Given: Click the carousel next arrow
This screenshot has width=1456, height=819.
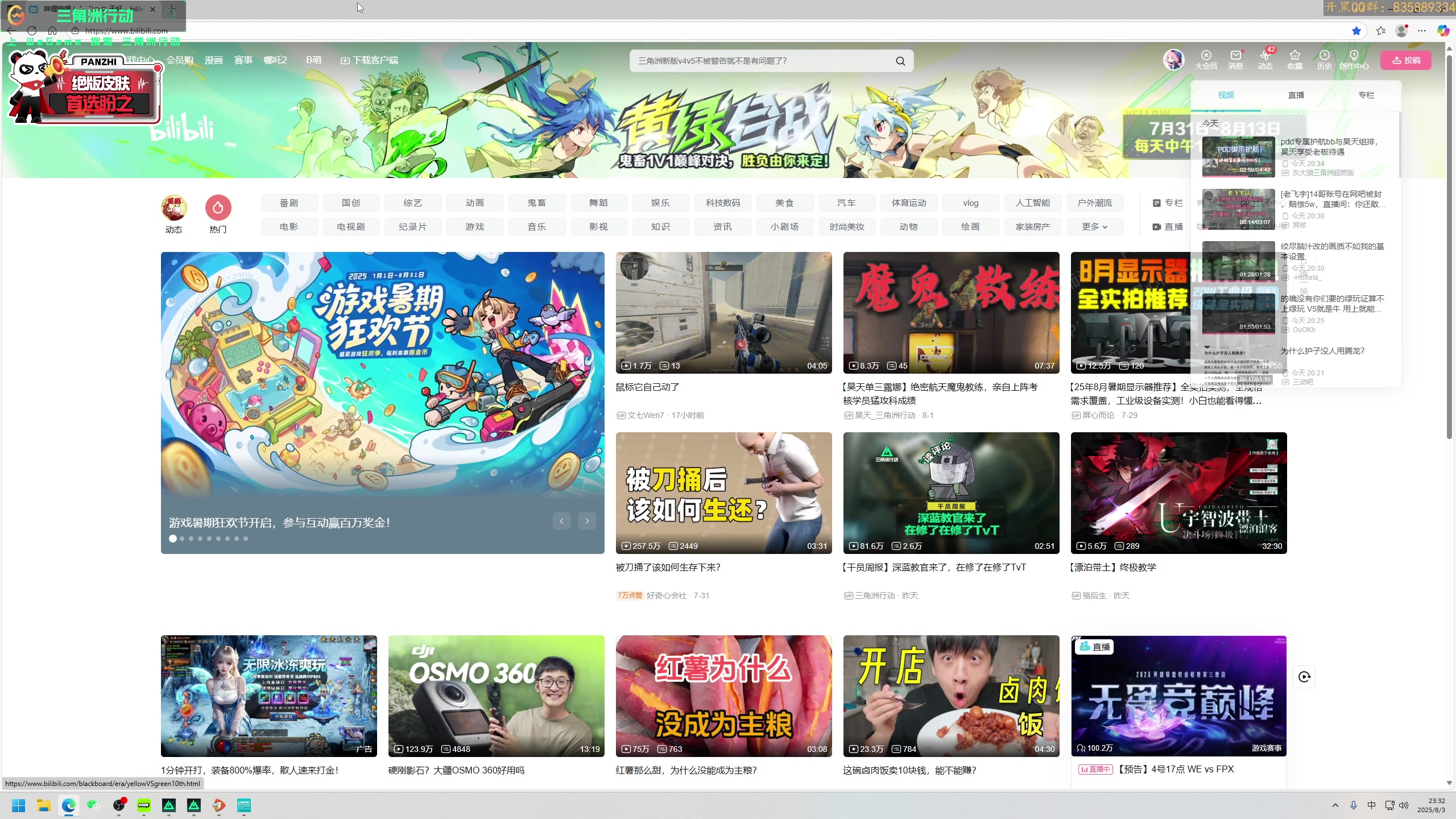Looking at the screenshot, I should [x=587, y=521].
